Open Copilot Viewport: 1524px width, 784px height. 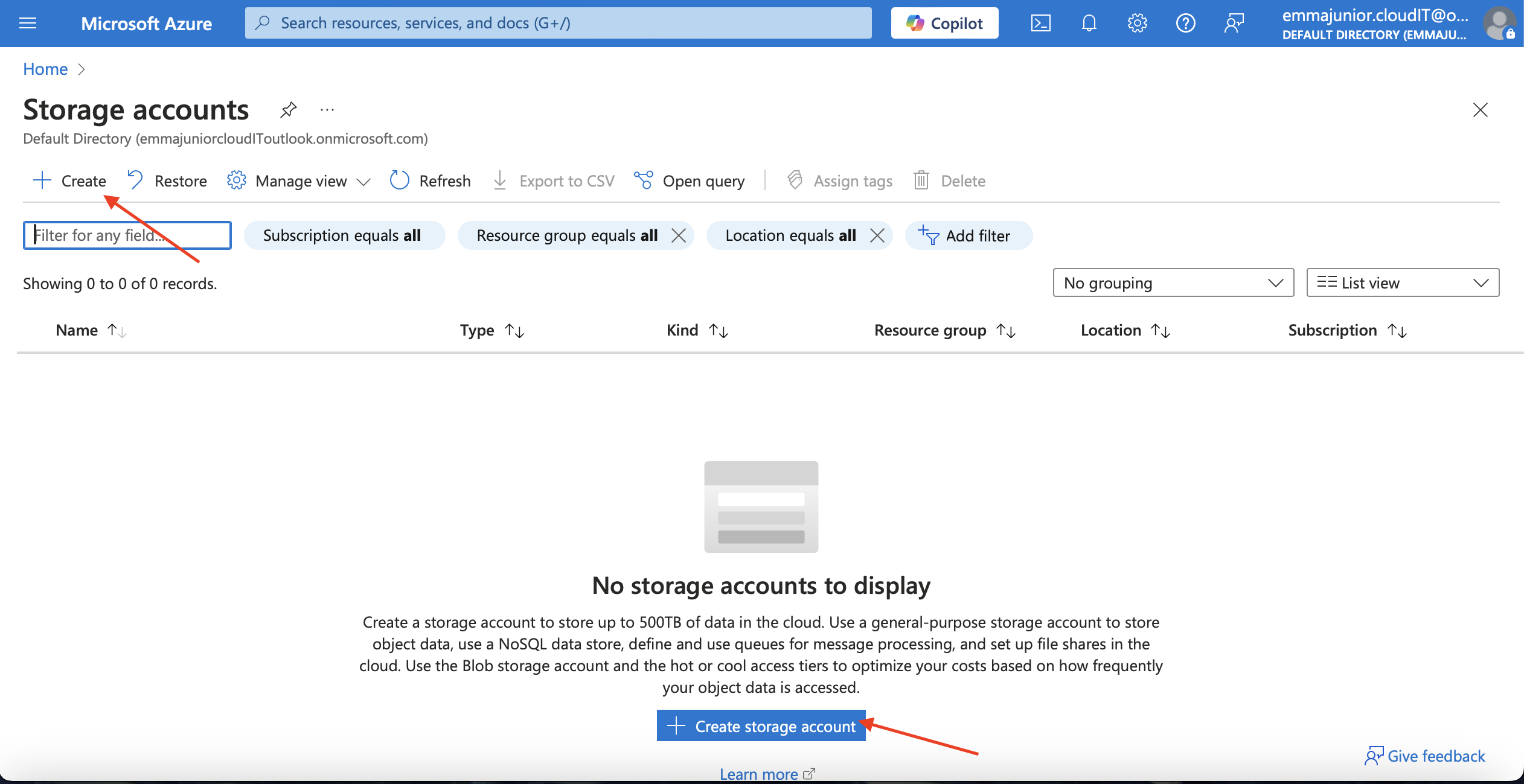point(944,23)
